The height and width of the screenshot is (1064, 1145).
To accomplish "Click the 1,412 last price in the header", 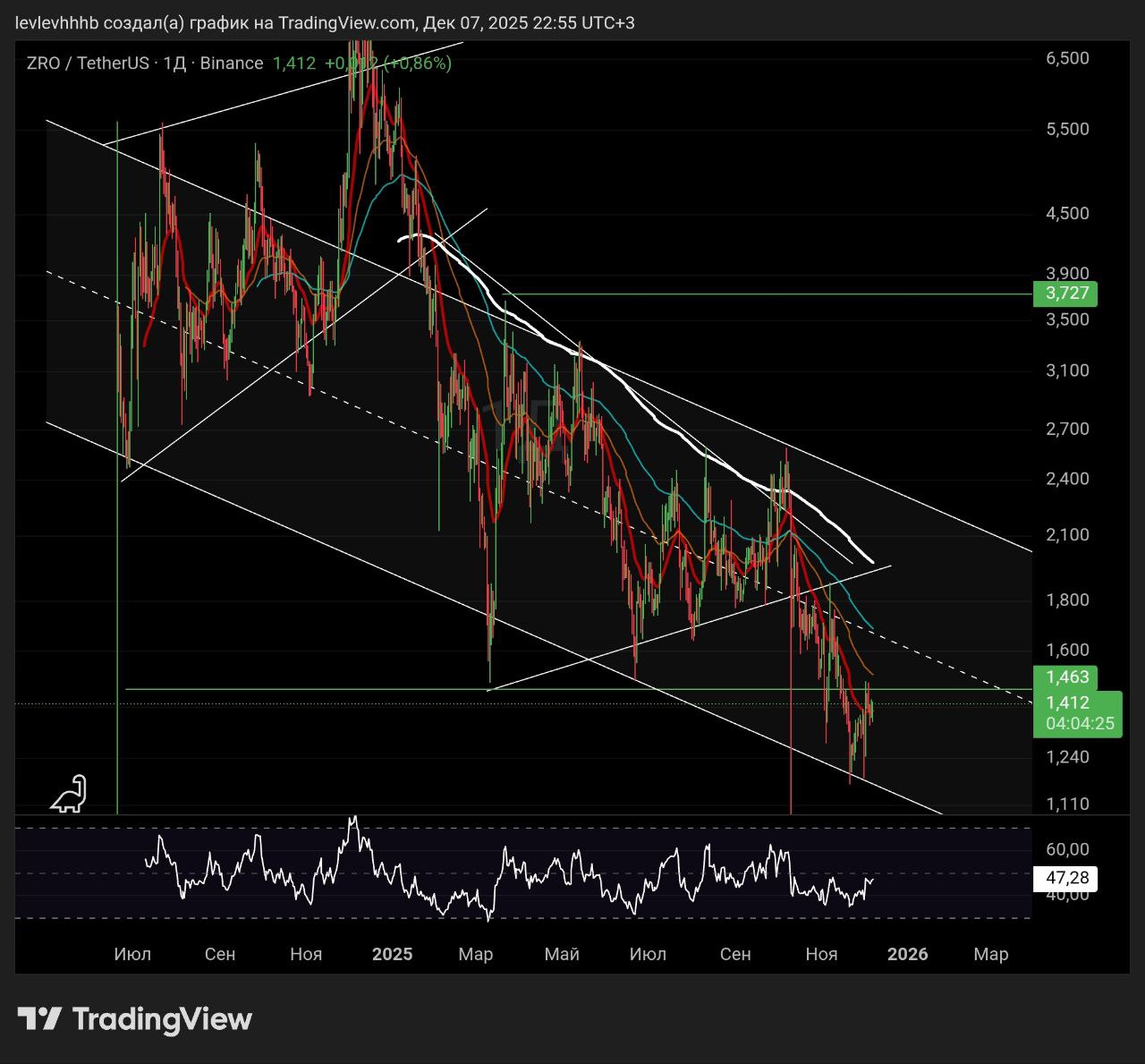I will [294, 64].
